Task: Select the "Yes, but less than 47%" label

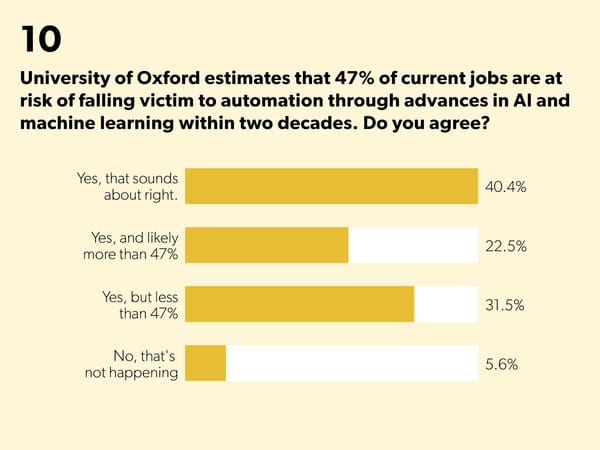Action: click(x=140, y=304)
